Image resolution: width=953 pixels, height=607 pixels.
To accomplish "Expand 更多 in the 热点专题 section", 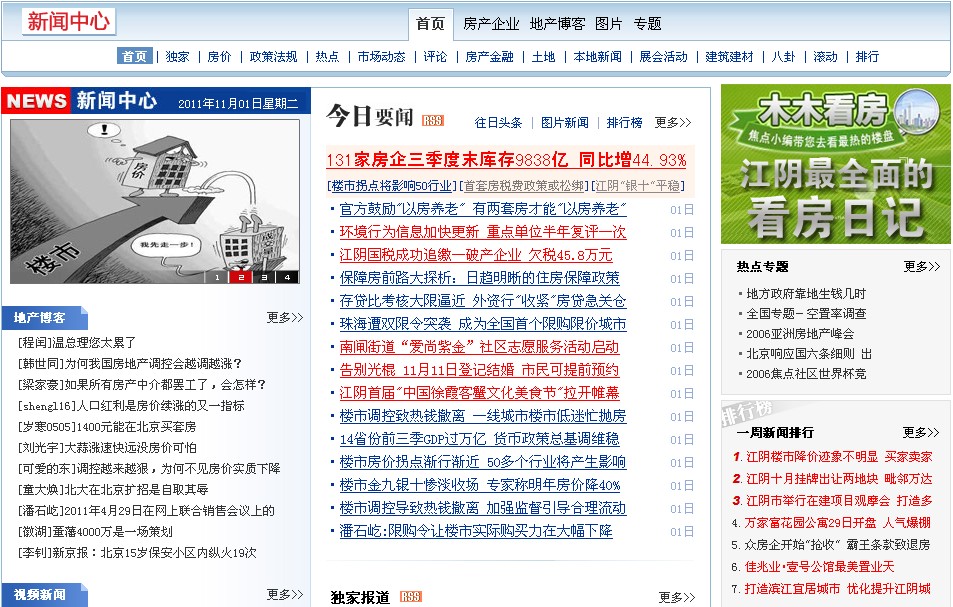I will (x=921, y=267).
